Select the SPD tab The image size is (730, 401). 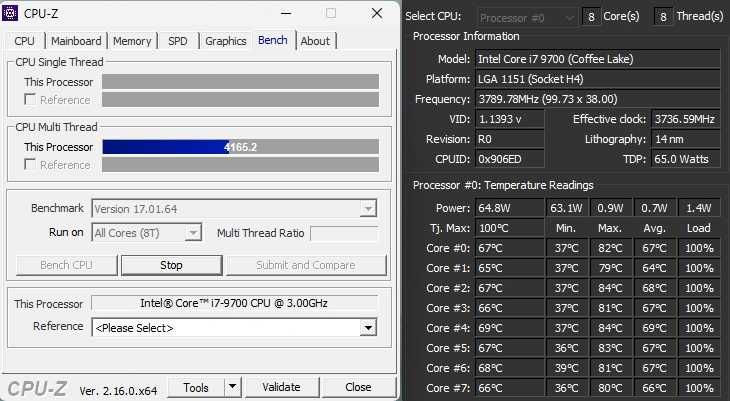178,41
